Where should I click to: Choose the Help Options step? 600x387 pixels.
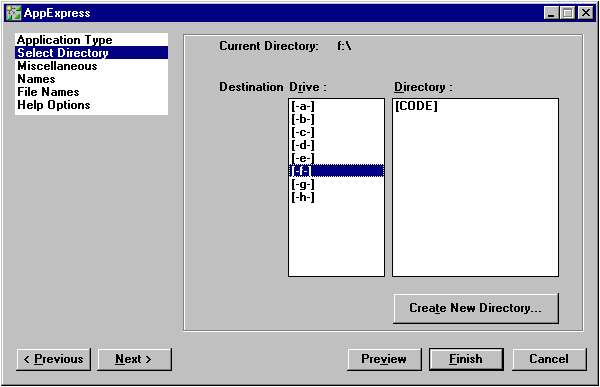(x=91, y=105)
